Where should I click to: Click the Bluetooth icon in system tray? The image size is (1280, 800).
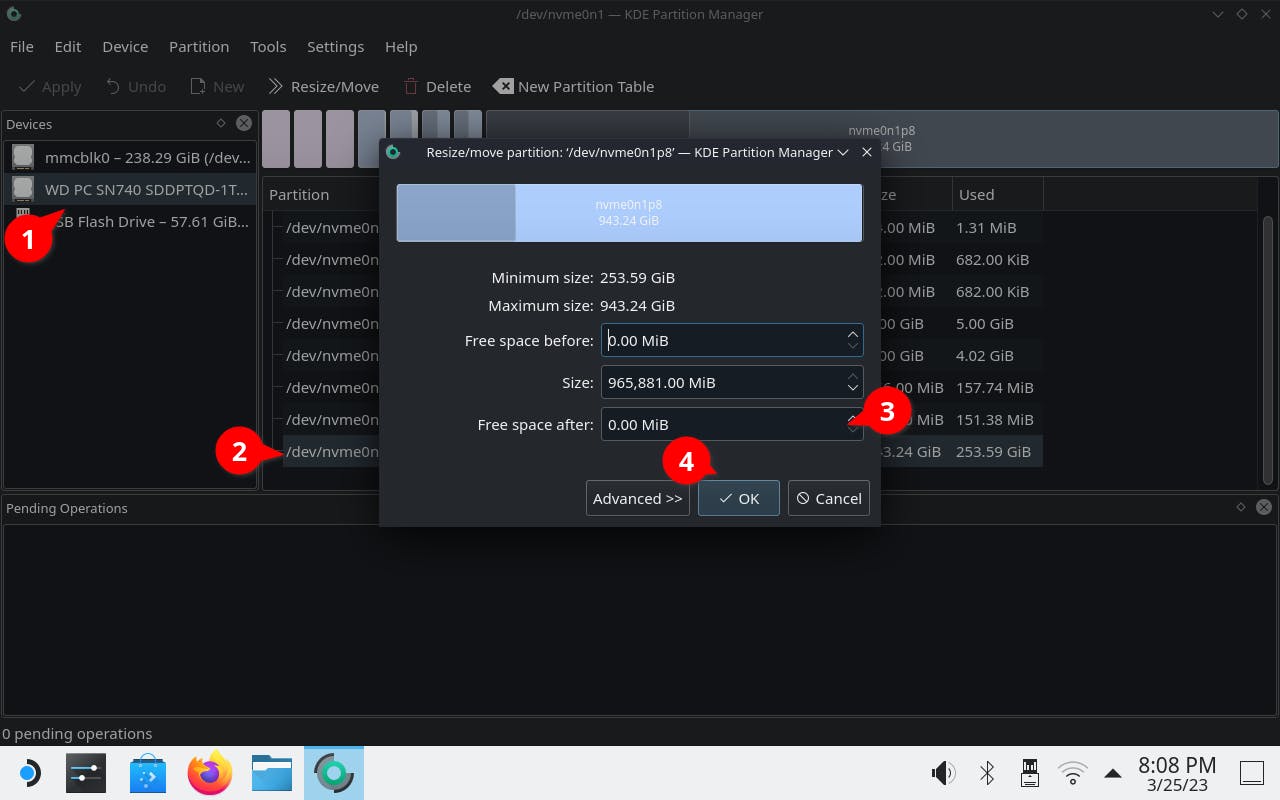pyautogui.click(x=987, y=773)
